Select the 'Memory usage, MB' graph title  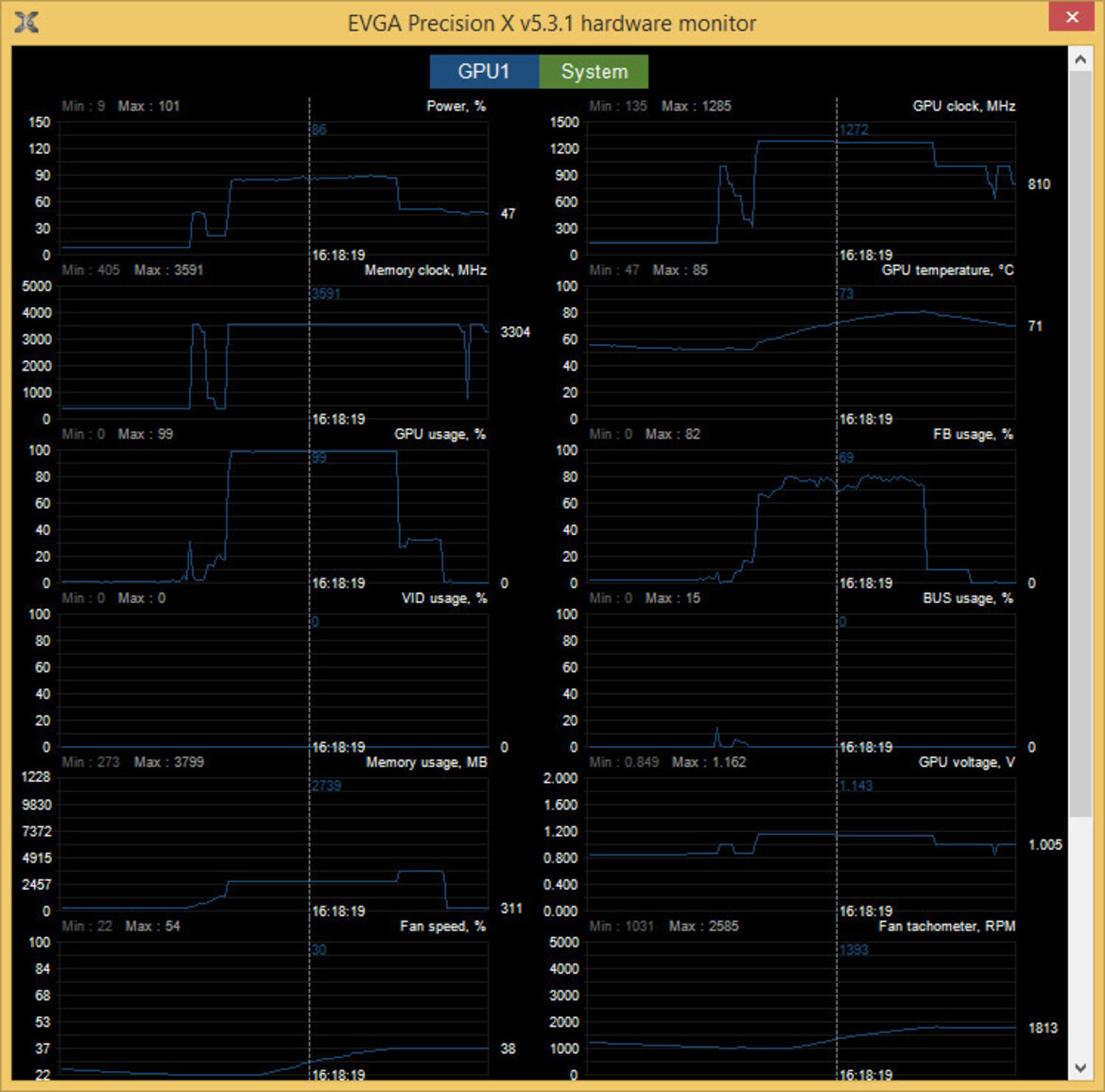pyautogui.click(x=426, y=763)
